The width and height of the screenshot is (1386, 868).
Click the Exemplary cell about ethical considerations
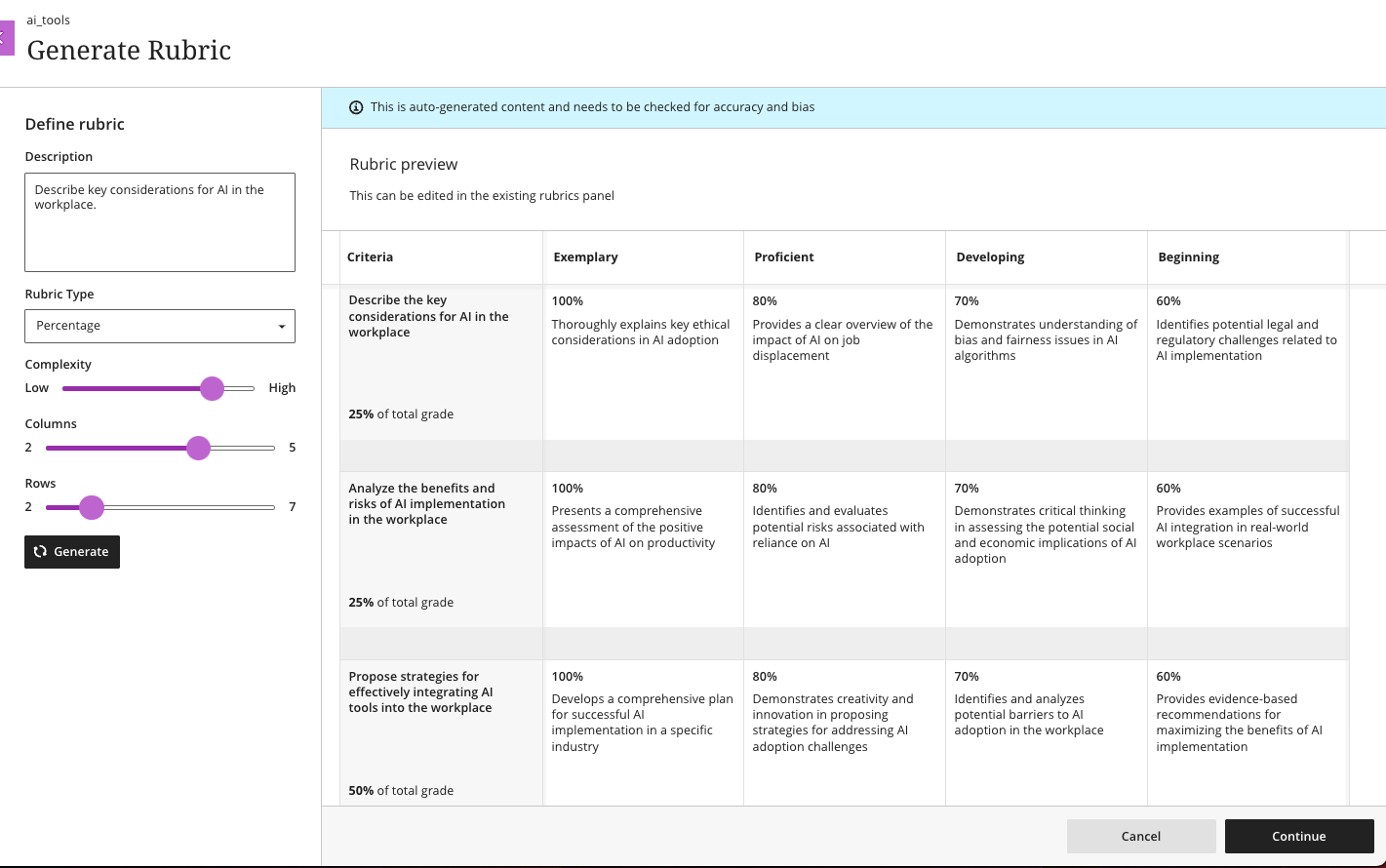(x=641, y=333)
